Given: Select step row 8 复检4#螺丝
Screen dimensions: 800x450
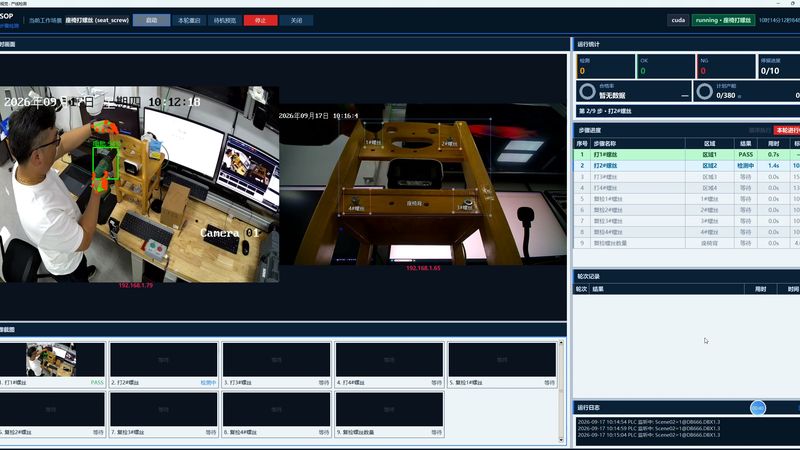Looking at the screenshot, I should click(x=687, y=232).
